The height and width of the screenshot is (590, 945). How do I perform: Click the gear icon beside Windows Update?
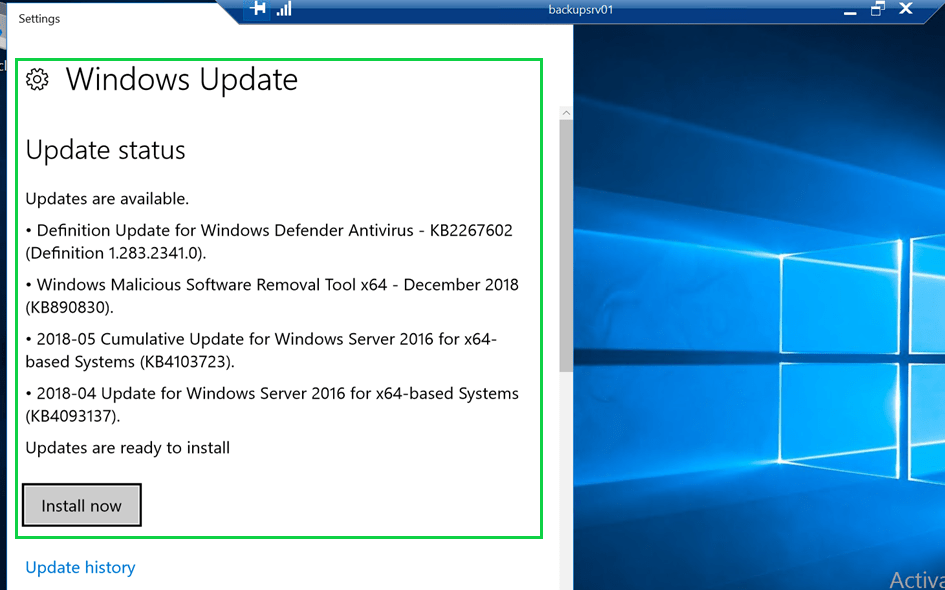click(x=37, y=80)
